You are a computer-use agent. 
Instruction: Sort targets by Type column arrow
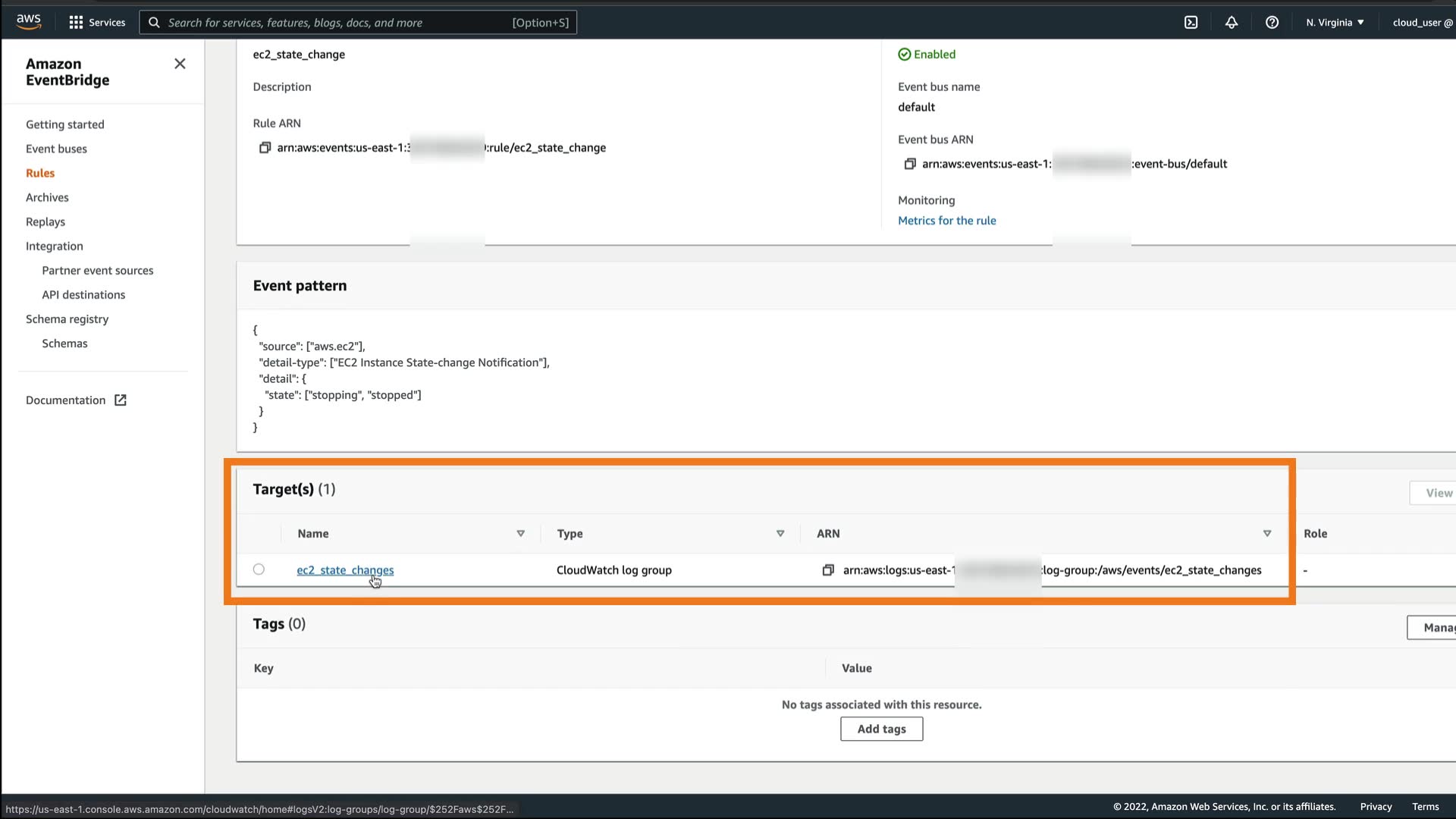pyautogui.click(x=780, y=534)
